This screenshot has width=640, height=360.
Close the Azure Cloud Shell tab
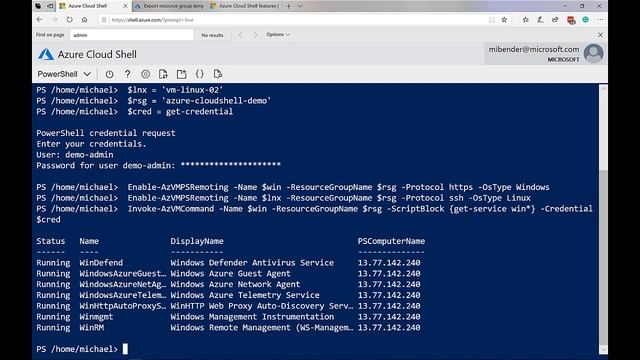pos(125,6)
